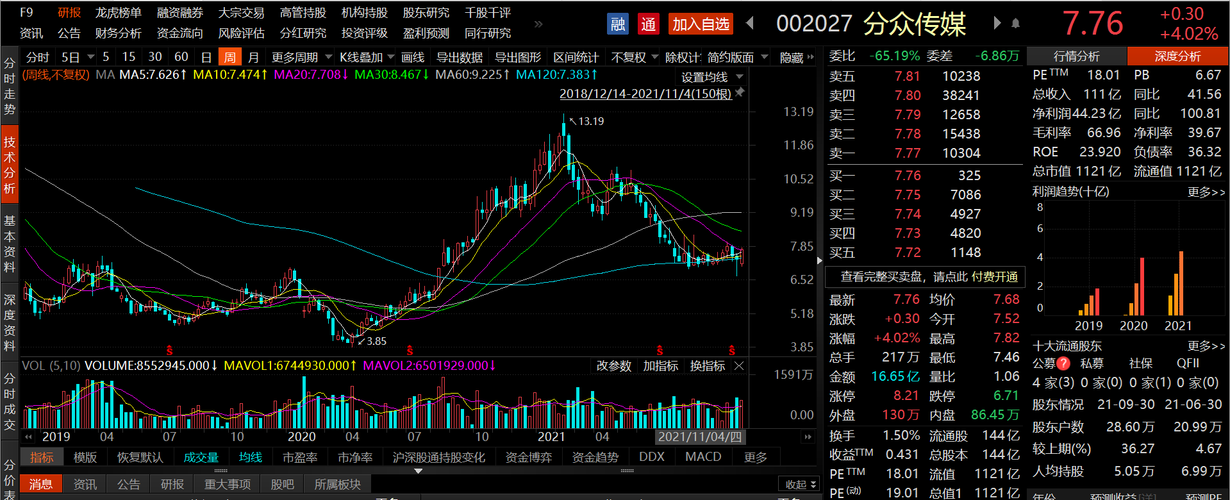Open the 资金流向 menu item

point(180,33)
